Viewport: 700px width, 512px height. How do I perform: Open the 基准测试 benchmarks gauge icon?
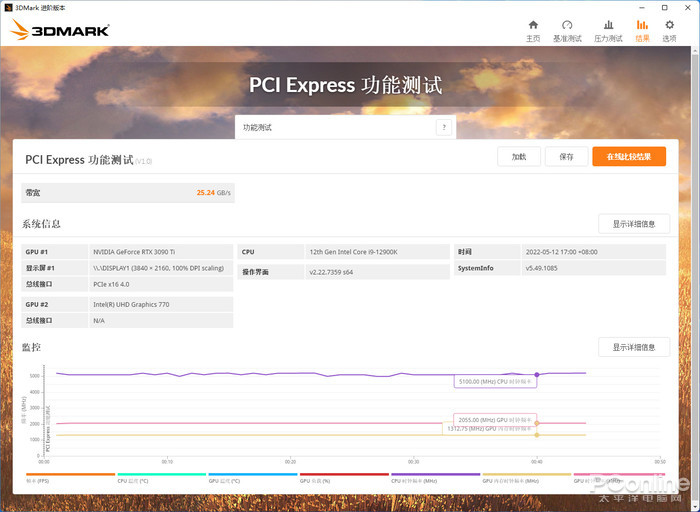click(x=567, y=25)
